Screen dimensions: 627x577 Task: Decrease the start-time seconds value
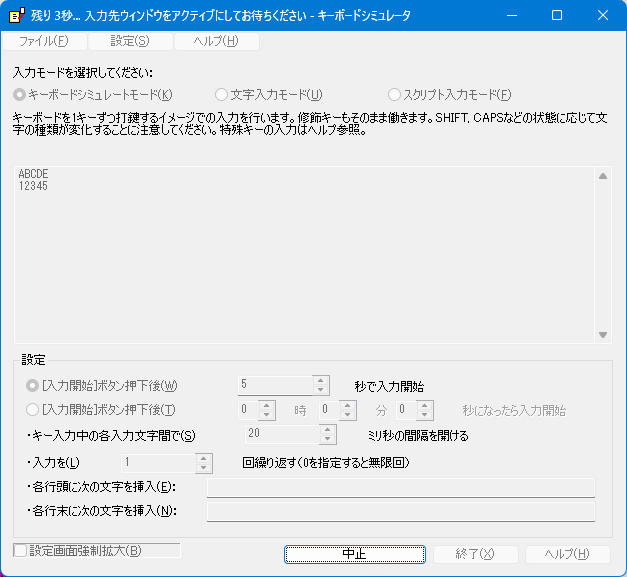[x=425, y=415]
